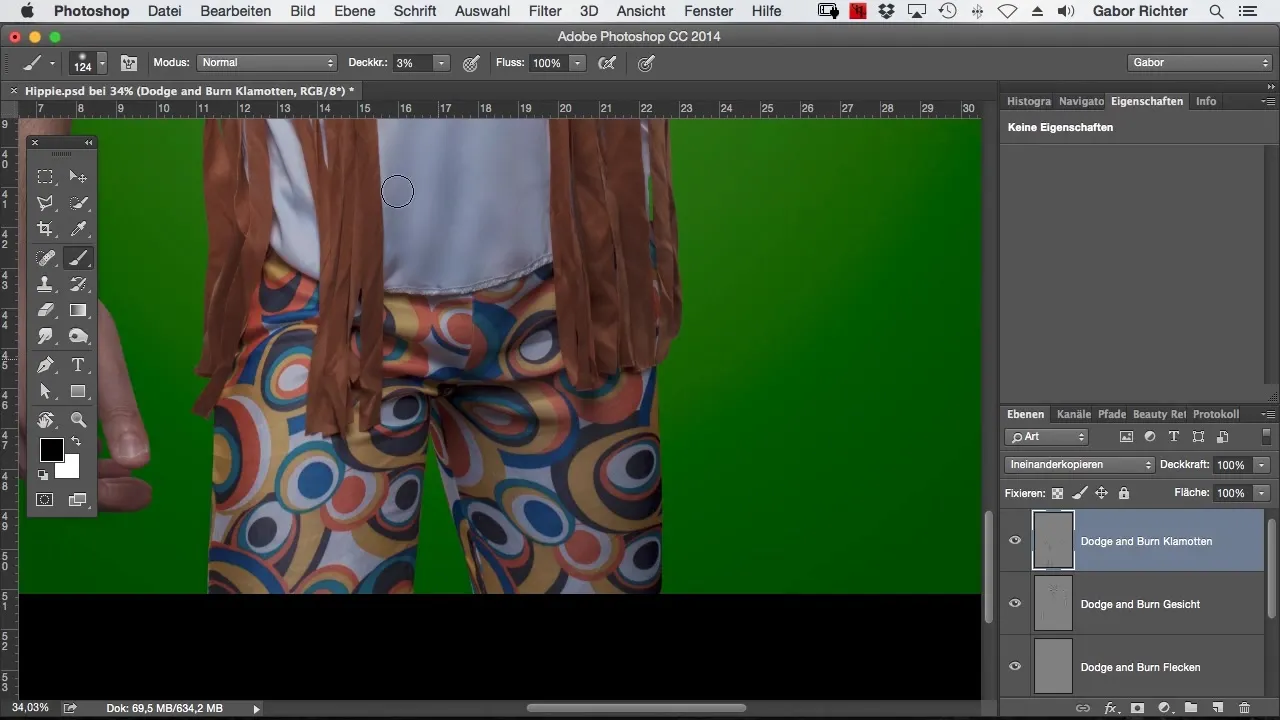Select the Path Selection tool
Image resolution: width=1280 pixels, height=720 pixels.
[x=45, y=391]
